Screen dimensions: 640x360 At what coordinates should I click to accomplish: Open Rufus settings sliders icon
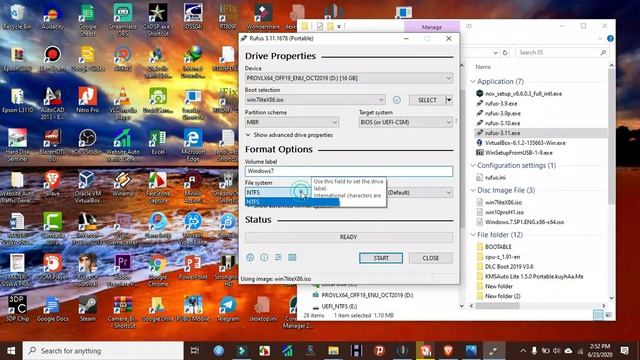pos(278,258)
